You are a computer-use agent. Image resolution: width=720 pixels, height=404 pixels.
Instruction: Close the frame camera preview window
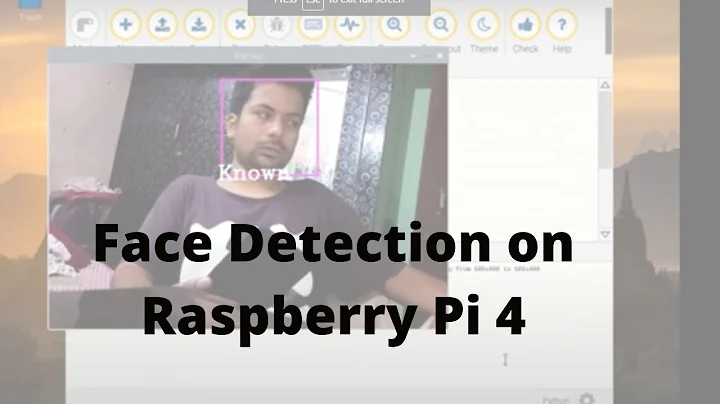point(440,56)
